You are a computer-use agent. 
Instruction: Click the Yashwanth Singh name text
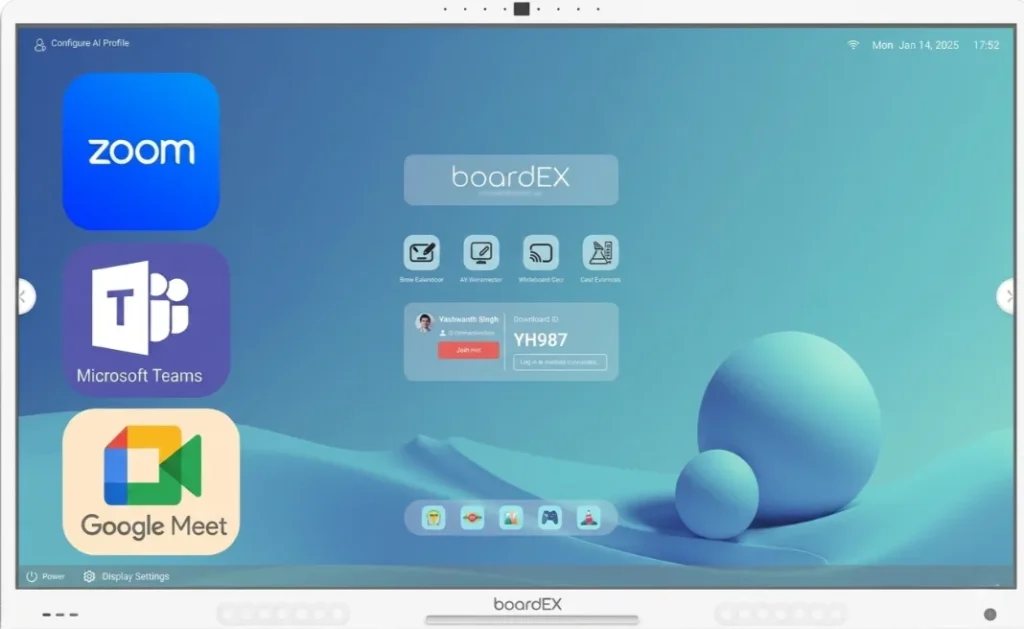point(468,319)
